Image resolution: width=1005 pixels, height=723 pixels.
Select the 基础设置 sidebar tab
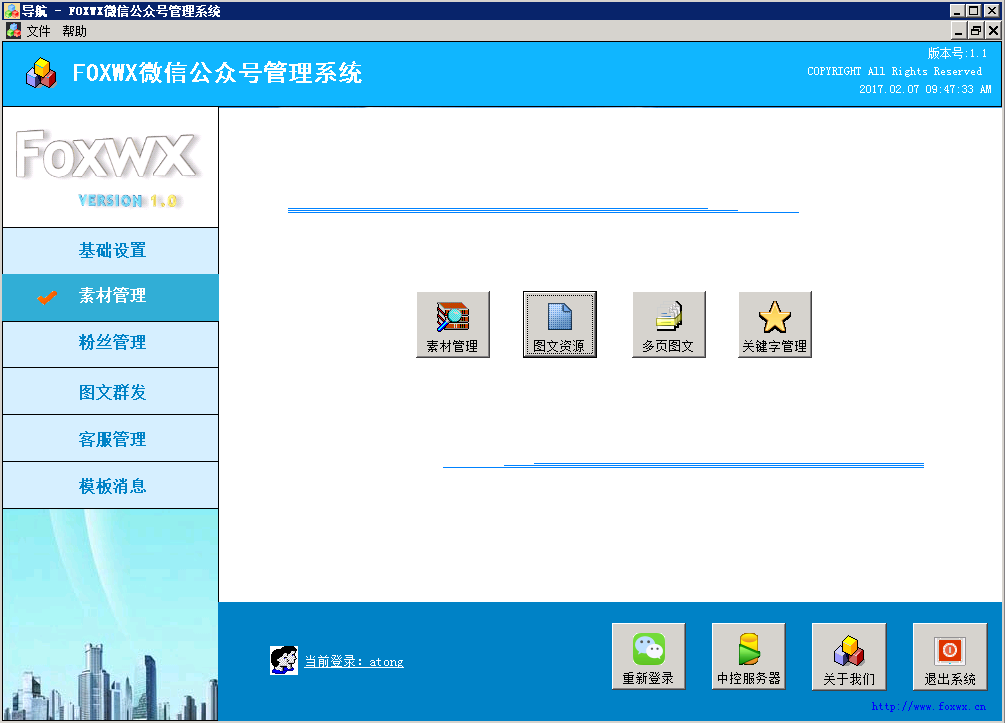pos(111,251)
